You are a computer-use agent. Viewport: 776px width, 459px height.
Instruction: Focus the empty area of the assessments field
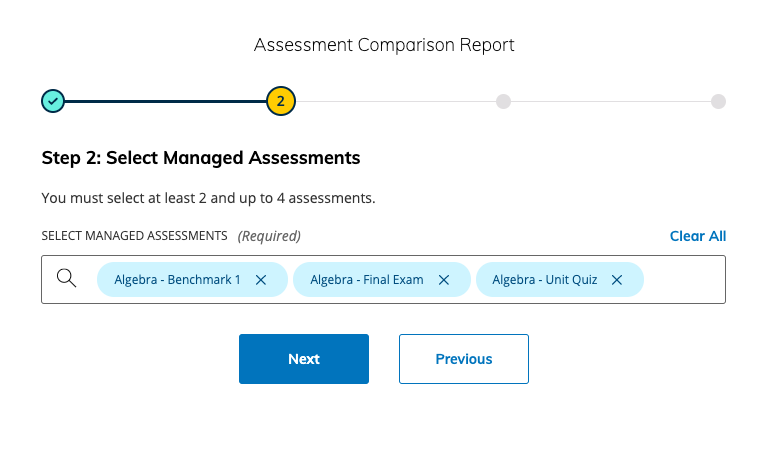pos(683,280)
